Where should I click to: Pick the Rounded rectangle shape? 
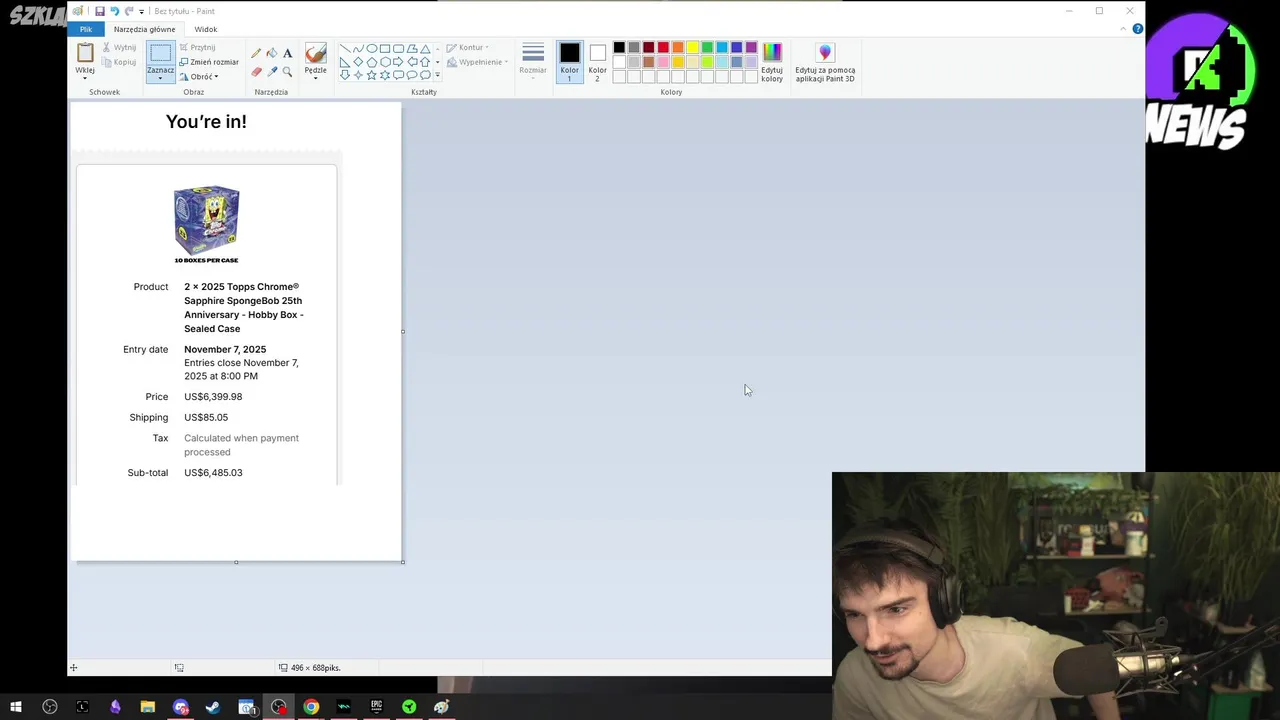coord(398,48)
